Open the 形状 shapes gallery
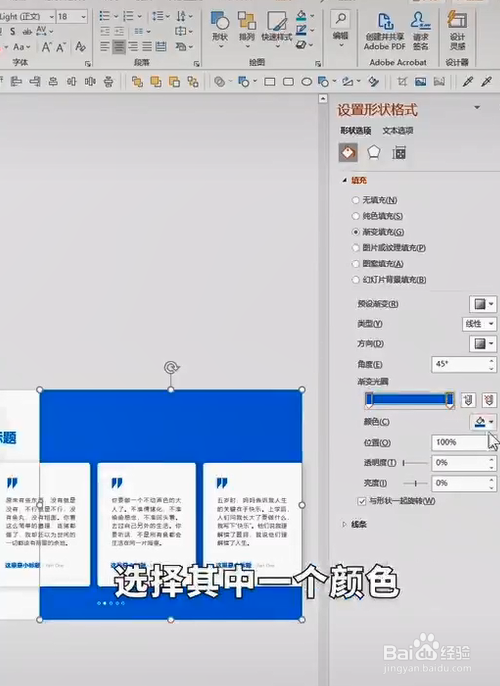500x686 pixels. point(220,27)
